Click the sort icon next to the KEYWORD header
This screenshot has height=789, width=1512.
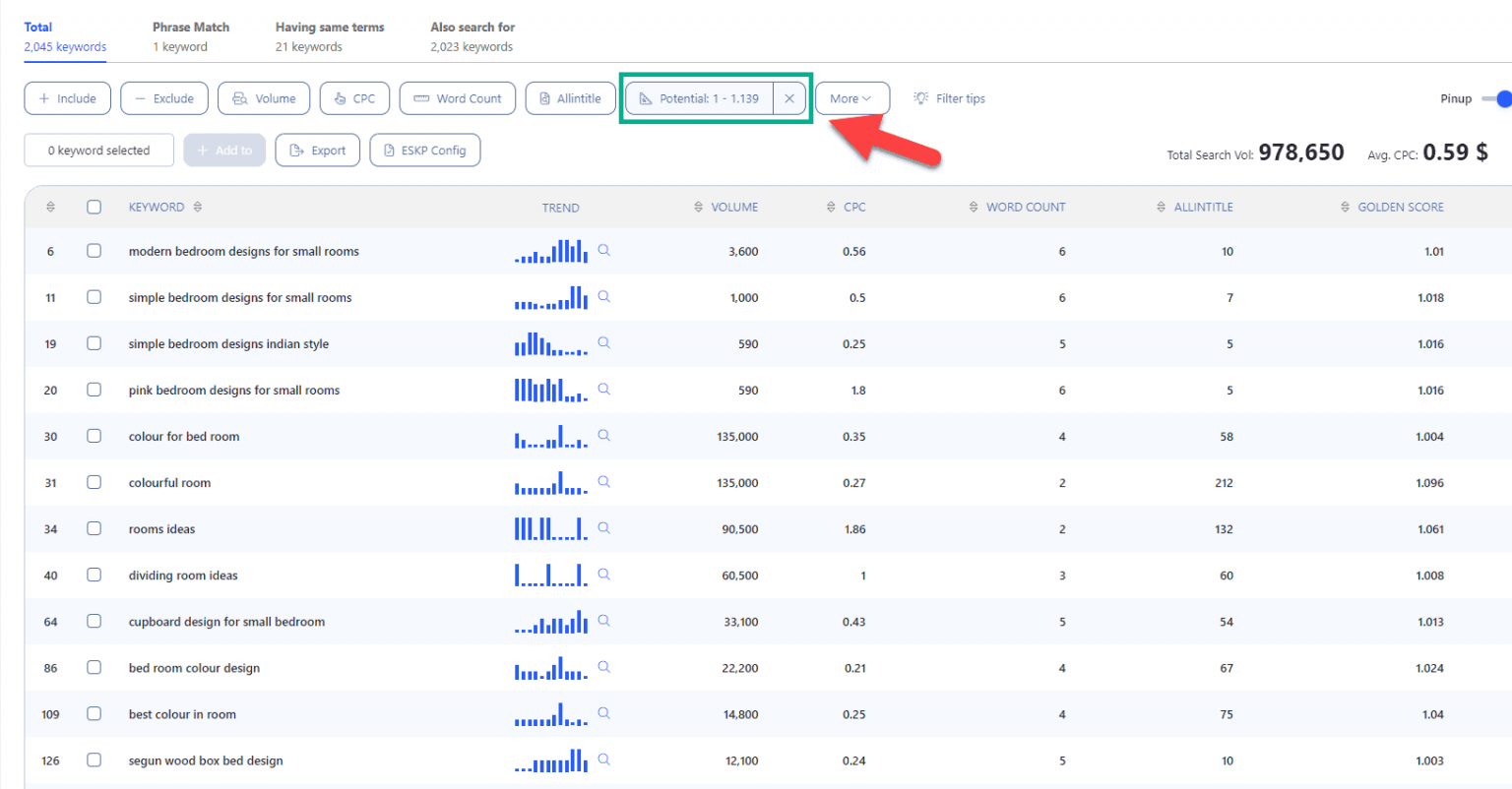[197, 207]
